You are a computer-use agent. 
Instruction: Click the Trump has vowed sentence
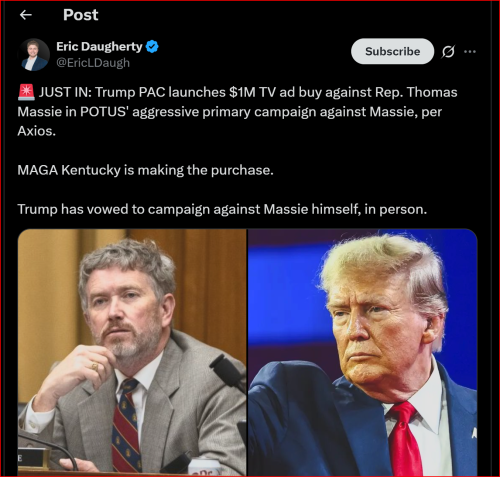click(x=222, y=209)
